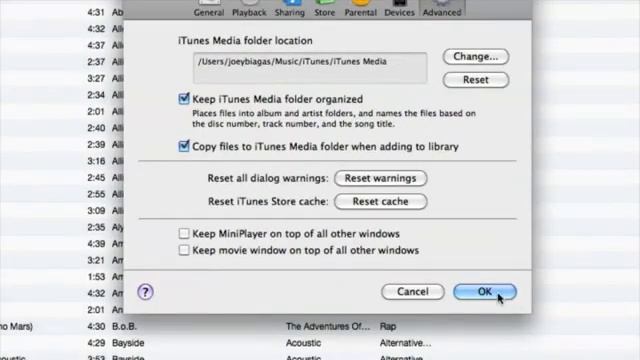The width and height of the screenshot is (640, 360).
Task: Confirm preferences with the OK button
Action: [x=485, y=292]
